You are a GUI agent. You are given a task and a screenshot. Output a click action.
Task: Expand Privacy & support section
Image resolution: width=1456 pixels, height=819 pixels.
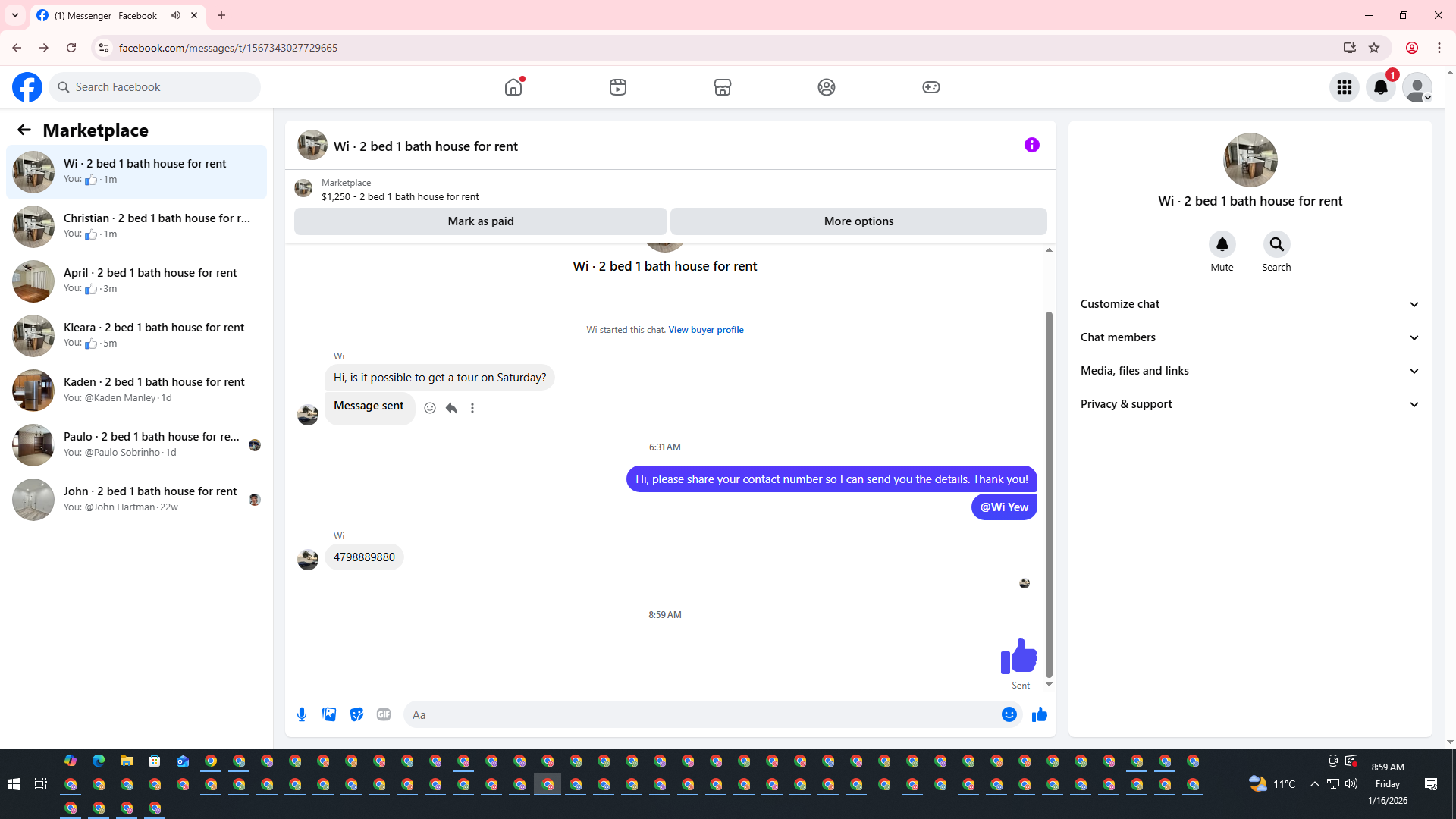(1250, 404)
